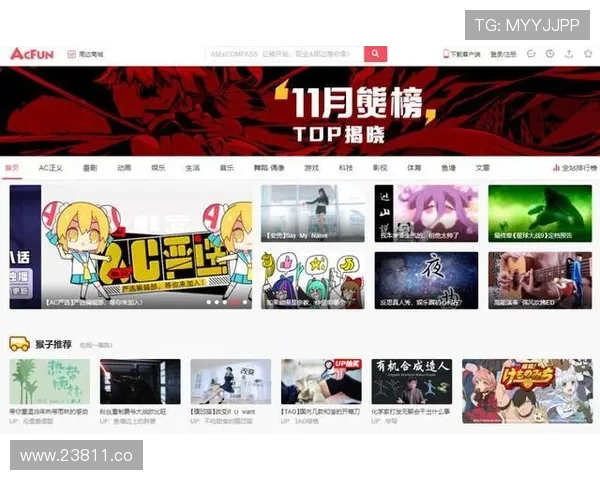This screenshot has height=480, width=600.
Task: Open the 娱乐 category tab
Action: [x=158, y=168]
